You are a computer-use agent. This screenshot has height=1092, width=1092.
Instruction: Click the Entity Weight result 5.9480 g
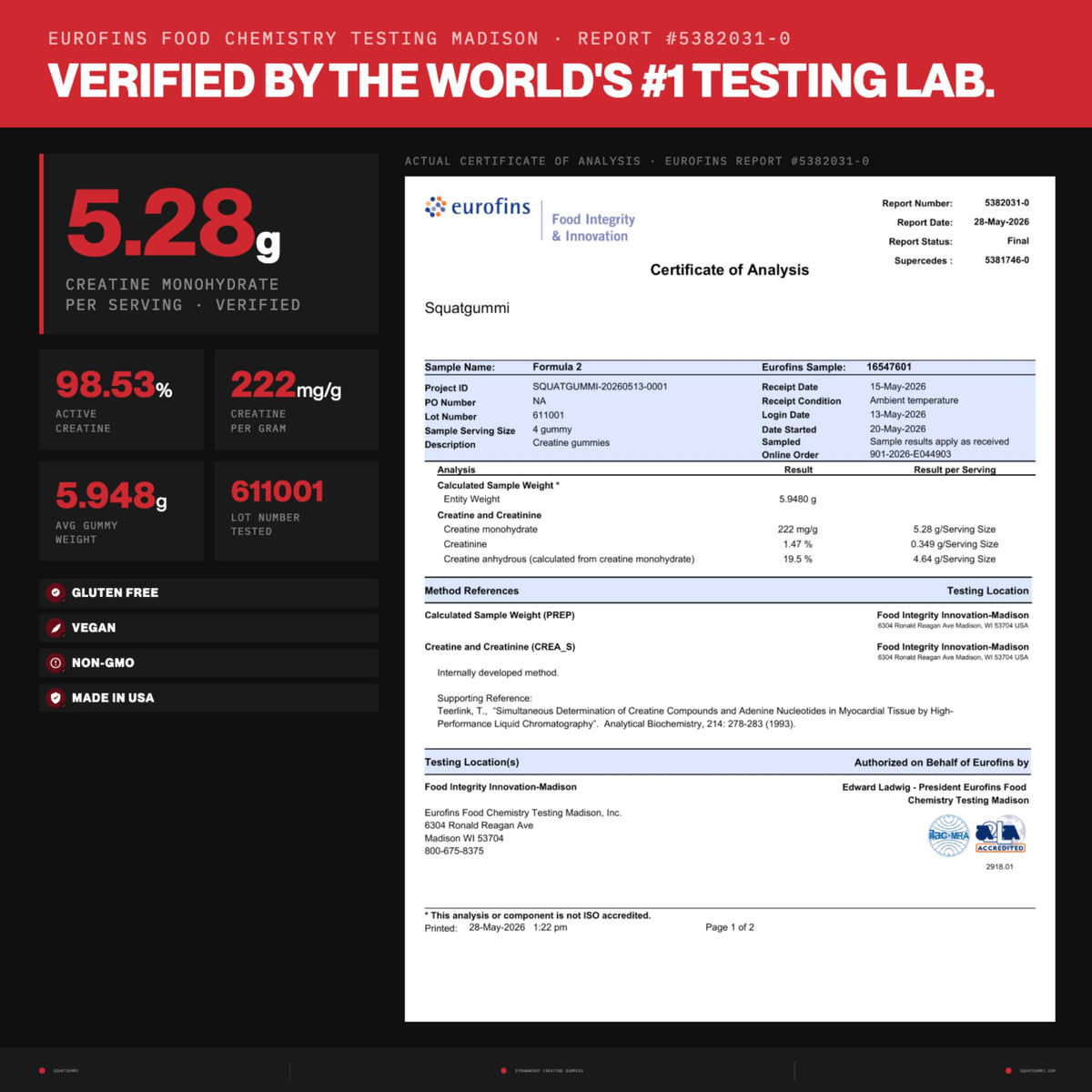pyautogui.click(x=797, y=500)
